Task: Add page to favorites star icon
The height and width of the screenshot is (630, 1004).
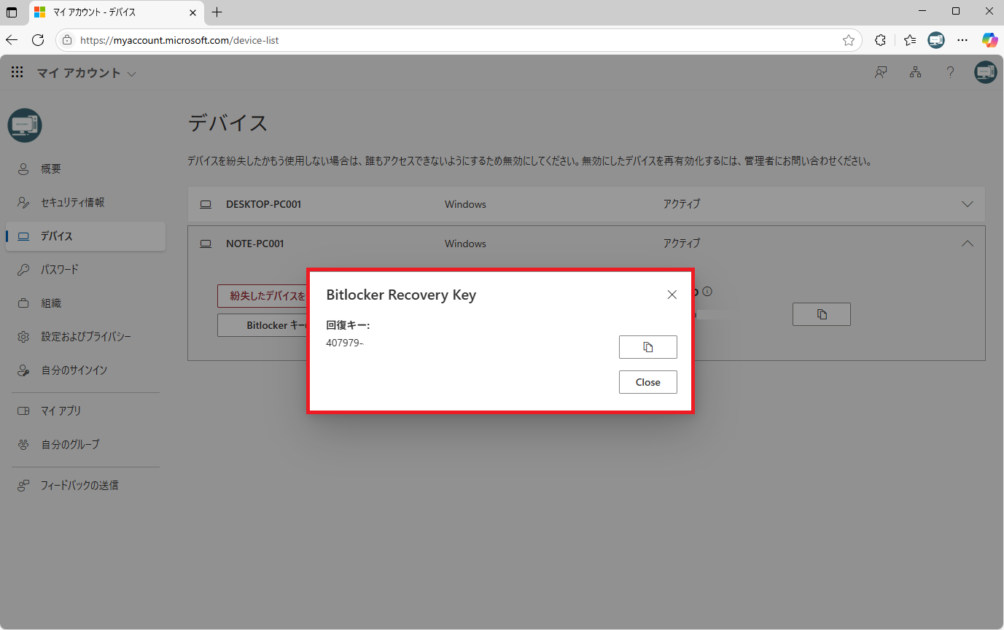Action: [848, 40]
